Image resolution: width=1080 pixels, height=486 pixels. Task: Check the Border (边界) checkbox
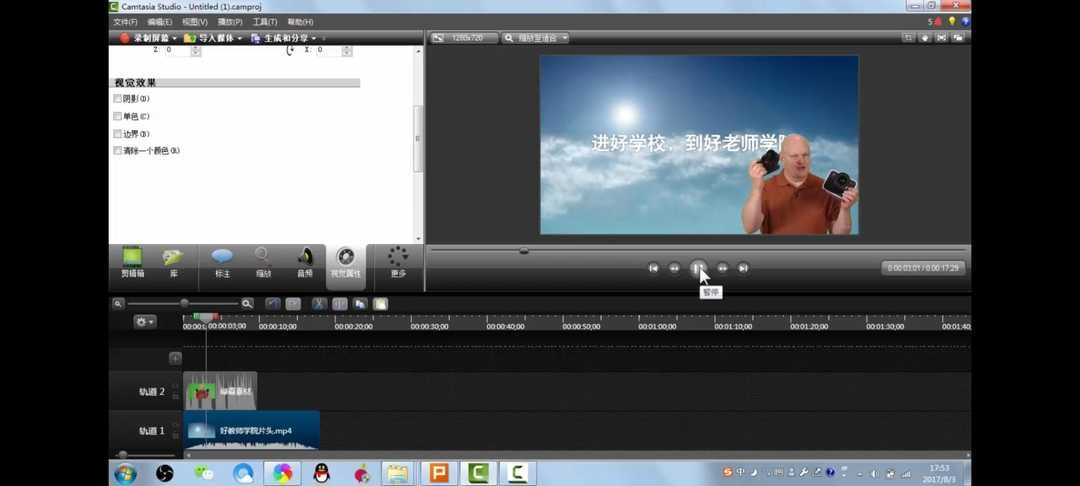click(118, 133)
